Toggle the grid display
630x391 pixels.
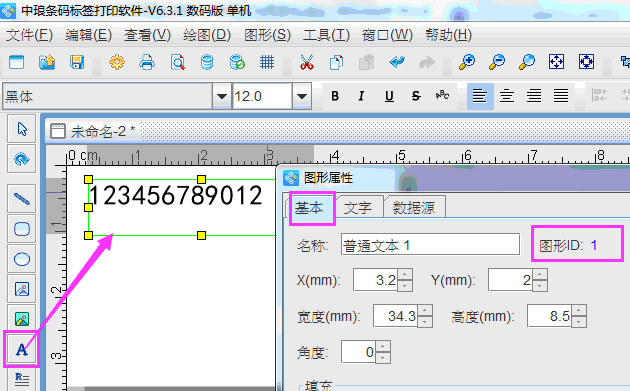[267, 62]
